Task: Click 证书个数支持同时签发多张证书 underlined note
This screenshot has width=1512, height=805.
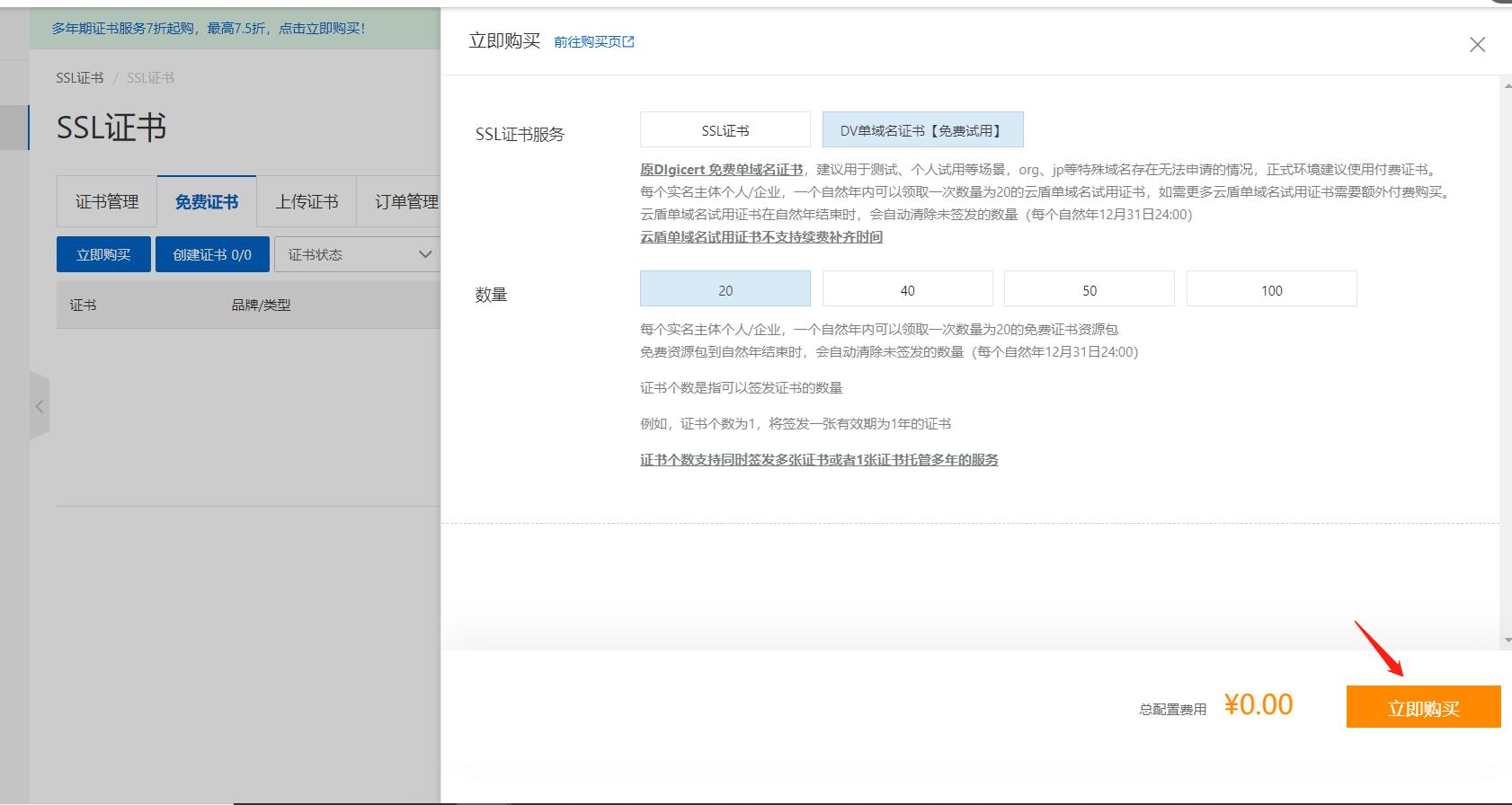Action: pyautogui.click(x=819, y=460)
